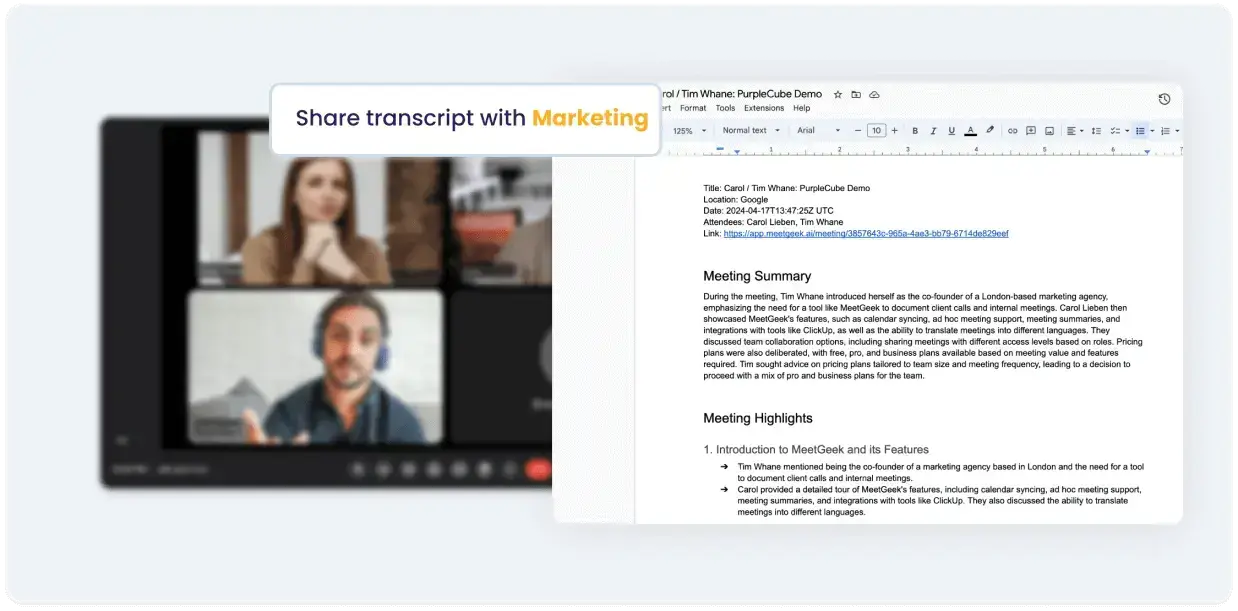End the call with red hang-up button
1238x611 pixels.
click(x=540, y=468)
